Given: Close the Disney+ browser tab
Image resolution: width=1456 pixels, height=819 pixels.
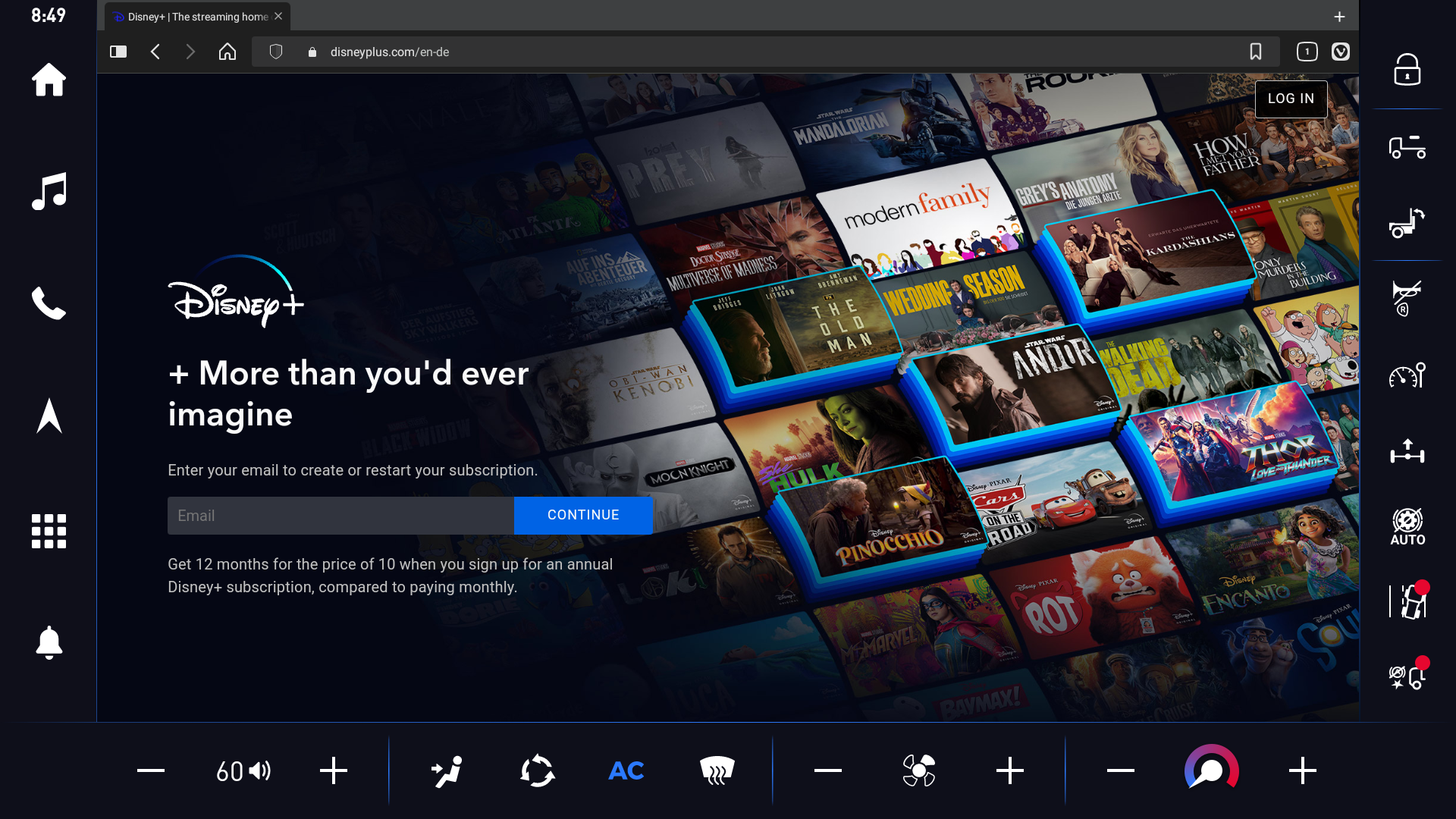Looking at the screenshot, I should point(278,16).
